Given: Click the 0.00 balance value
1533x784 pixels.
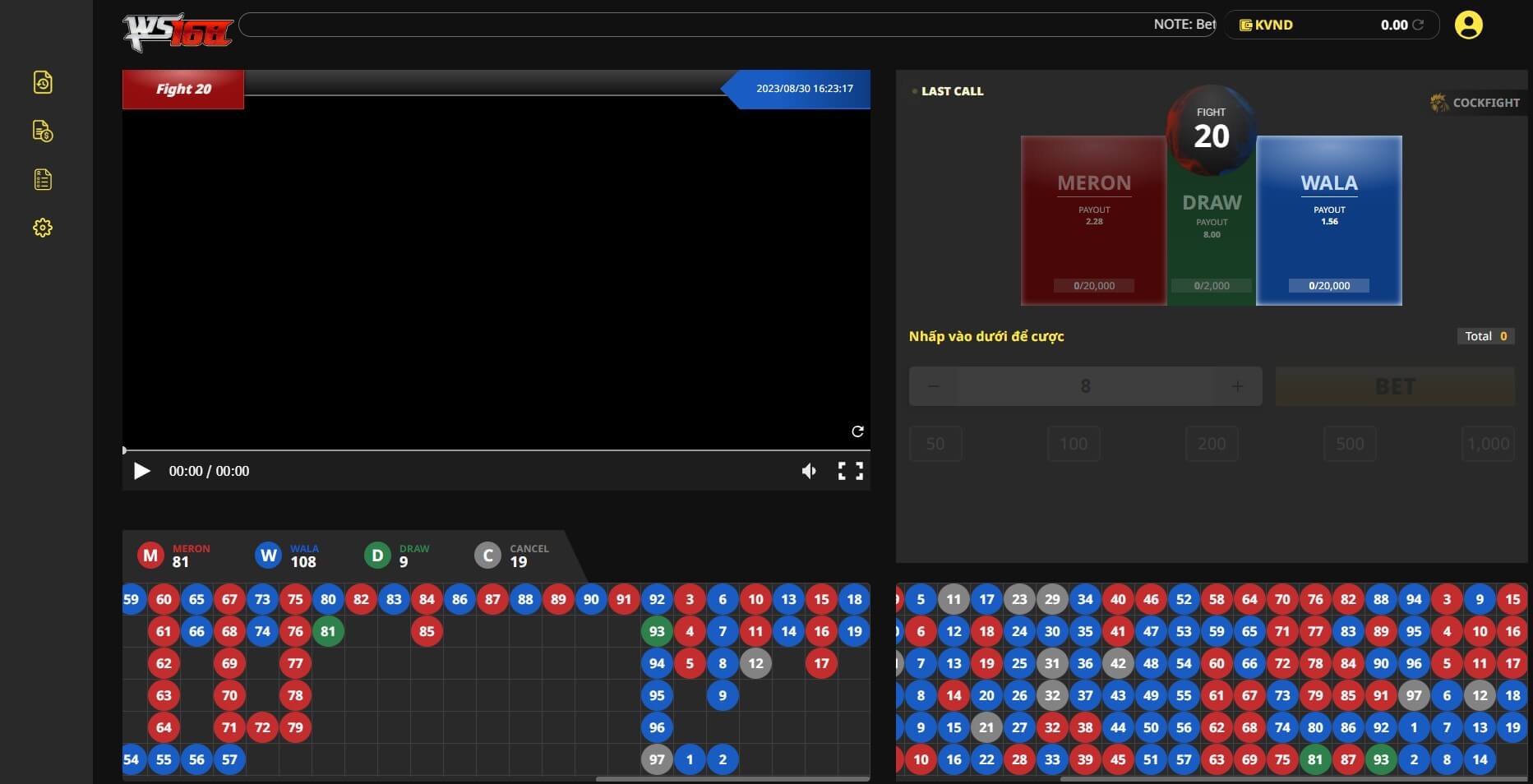Looking at the screenshot, I should [1394, 25].
